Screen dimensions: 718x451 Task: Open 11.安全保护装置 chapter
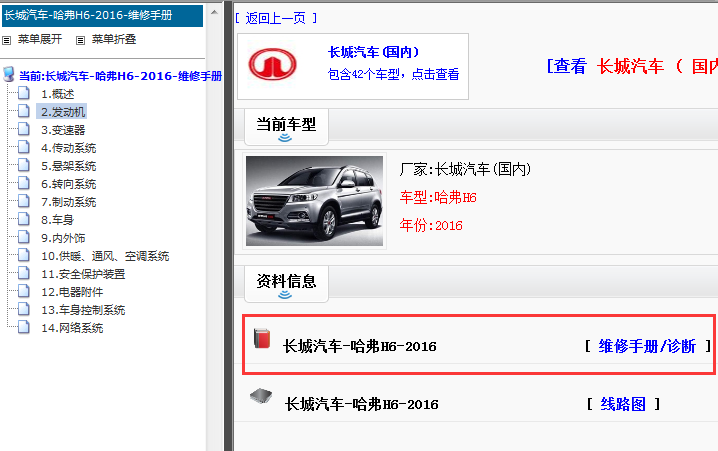click(83, 274)
